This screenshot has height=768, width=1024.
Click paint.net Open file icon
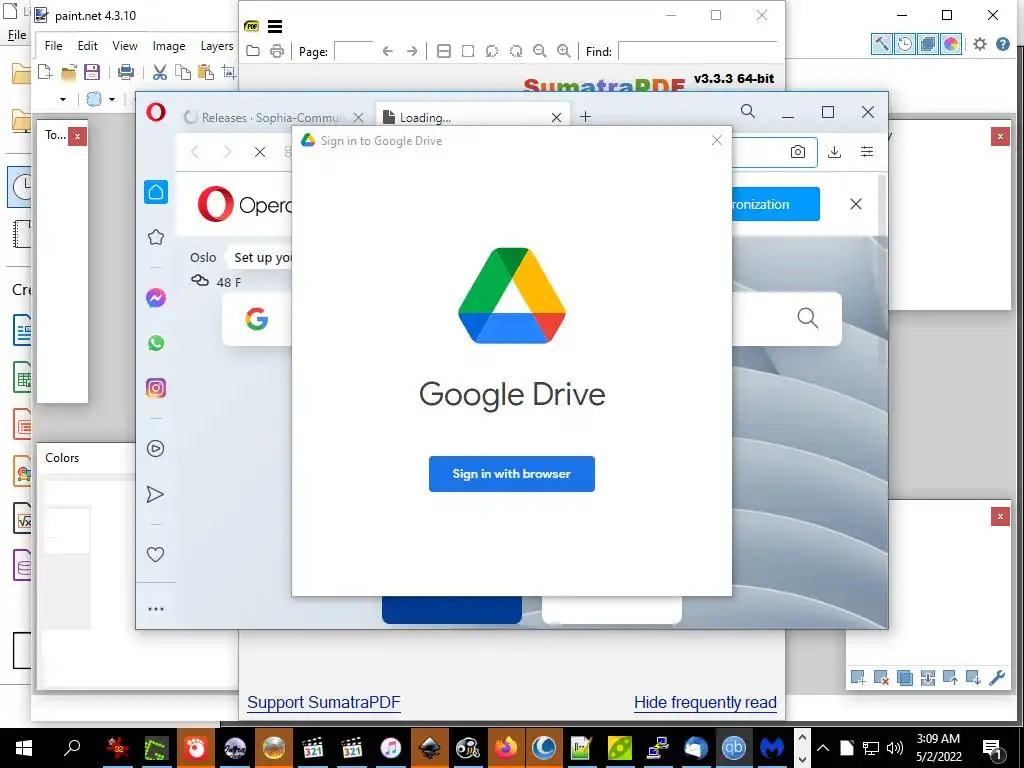[69, 72]
